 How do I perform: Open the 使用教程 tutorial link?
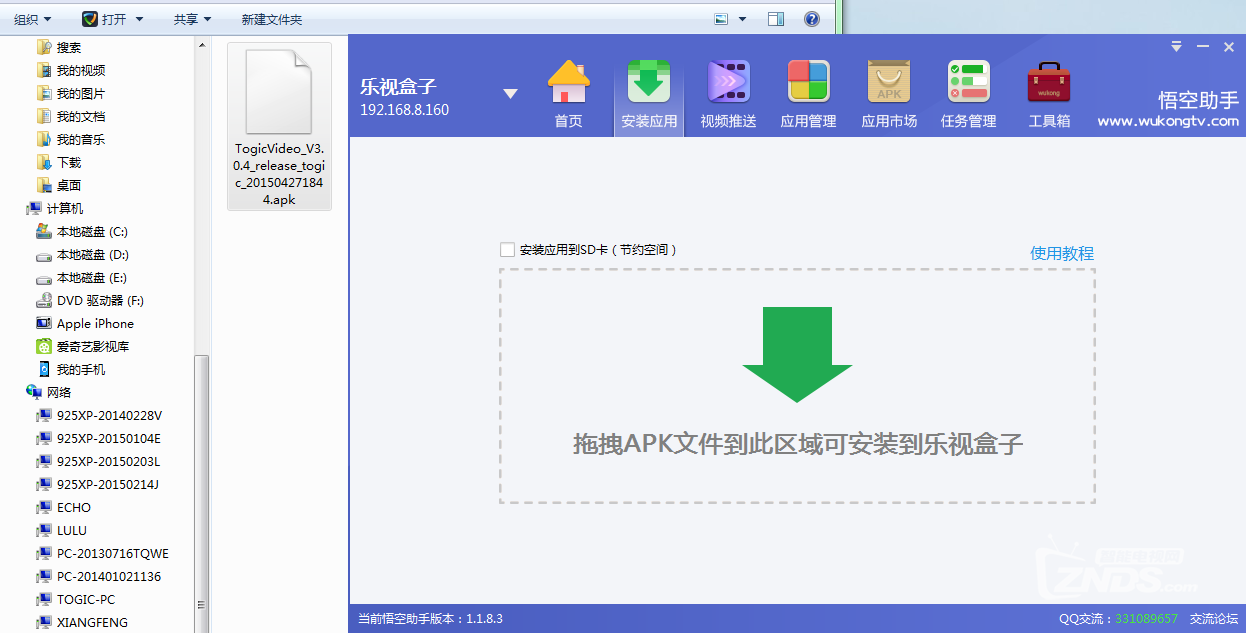[x=1062, y=253]
